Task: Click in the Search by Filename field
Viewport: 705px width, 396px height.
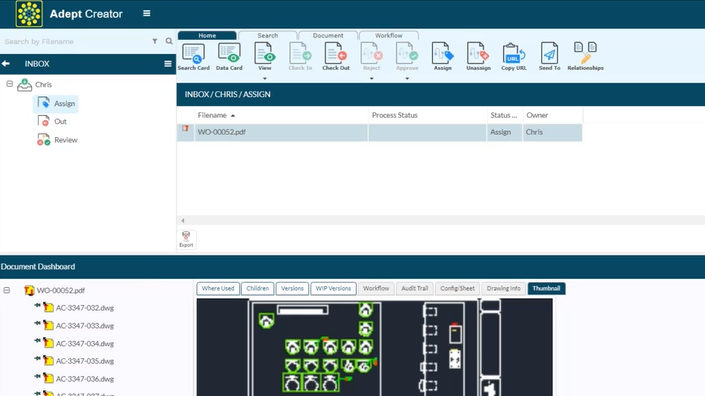Action: pyautogui.click(x=76, y=41)
